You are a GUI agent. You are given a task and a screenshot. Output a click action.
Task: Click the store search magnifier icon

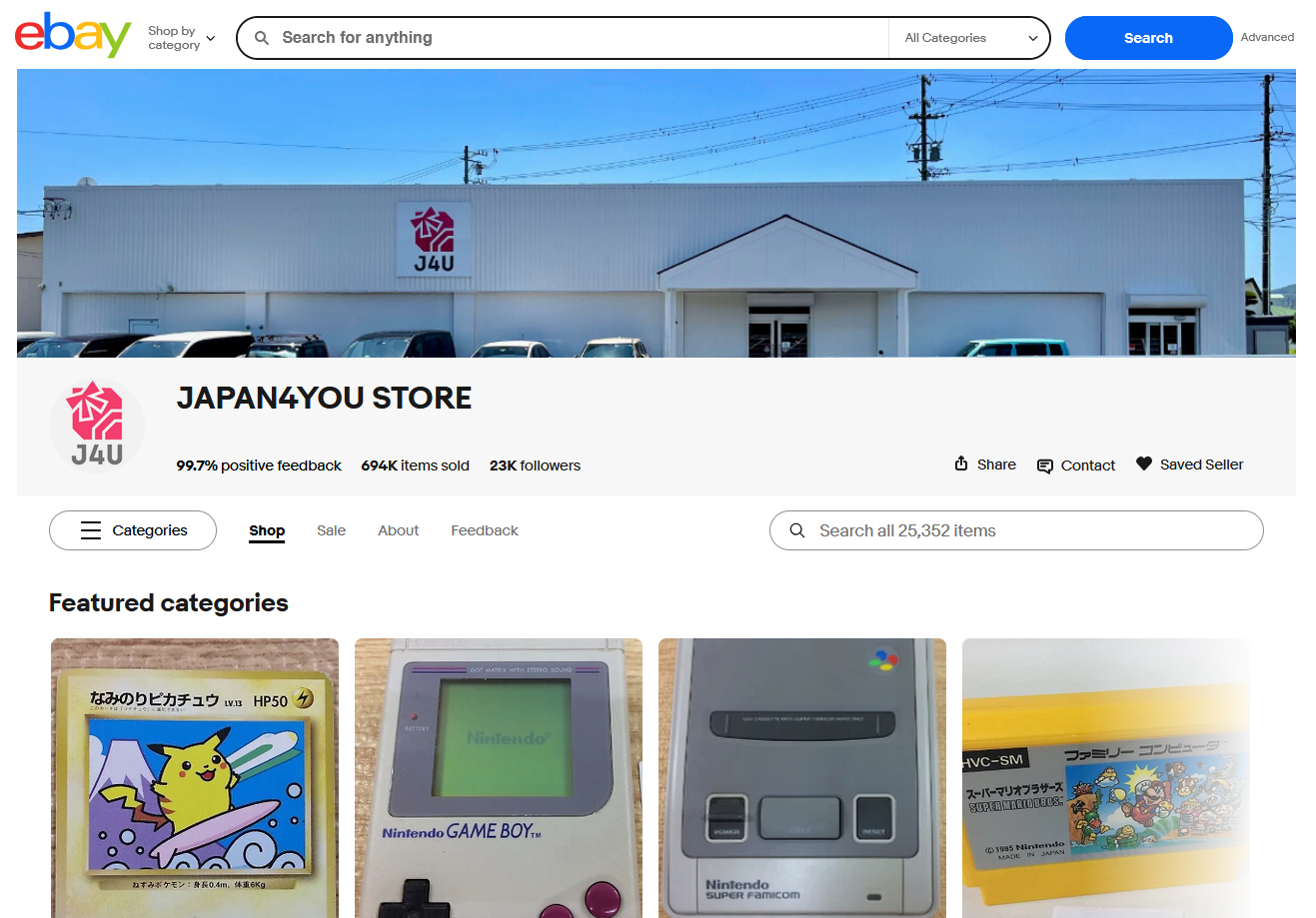[797, 530]
